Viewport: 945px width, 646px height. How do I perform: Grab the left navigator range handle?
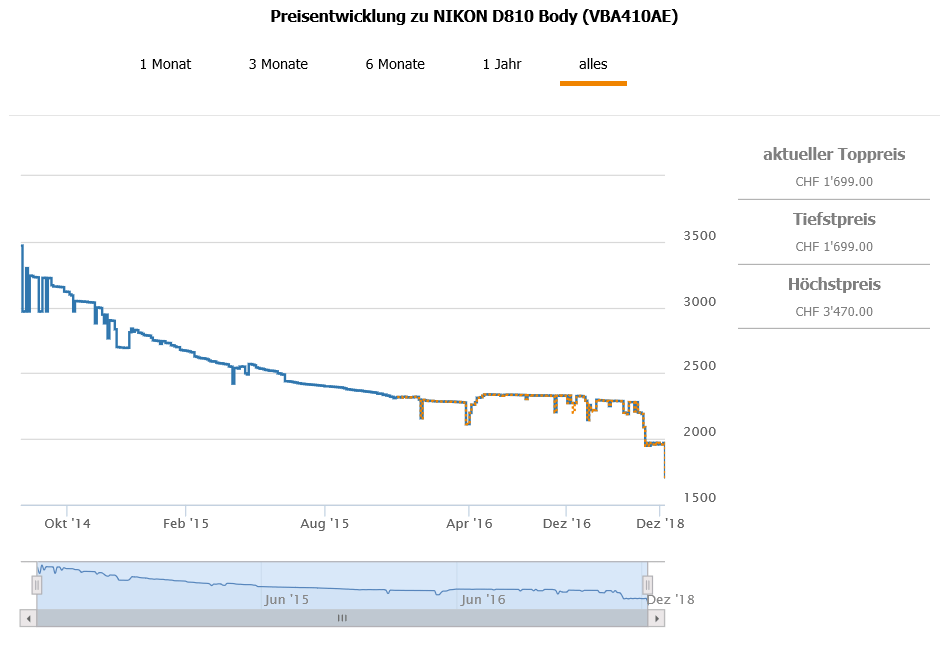point(37,585)
